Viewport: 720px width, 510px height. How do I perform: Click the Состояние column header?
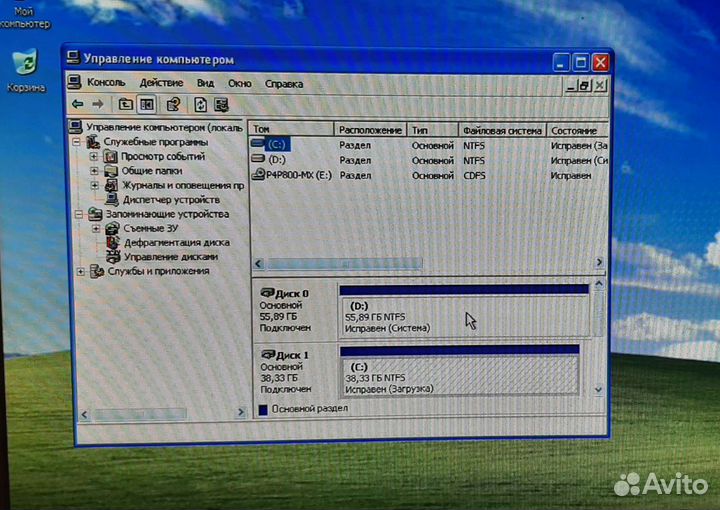[577, 131]
